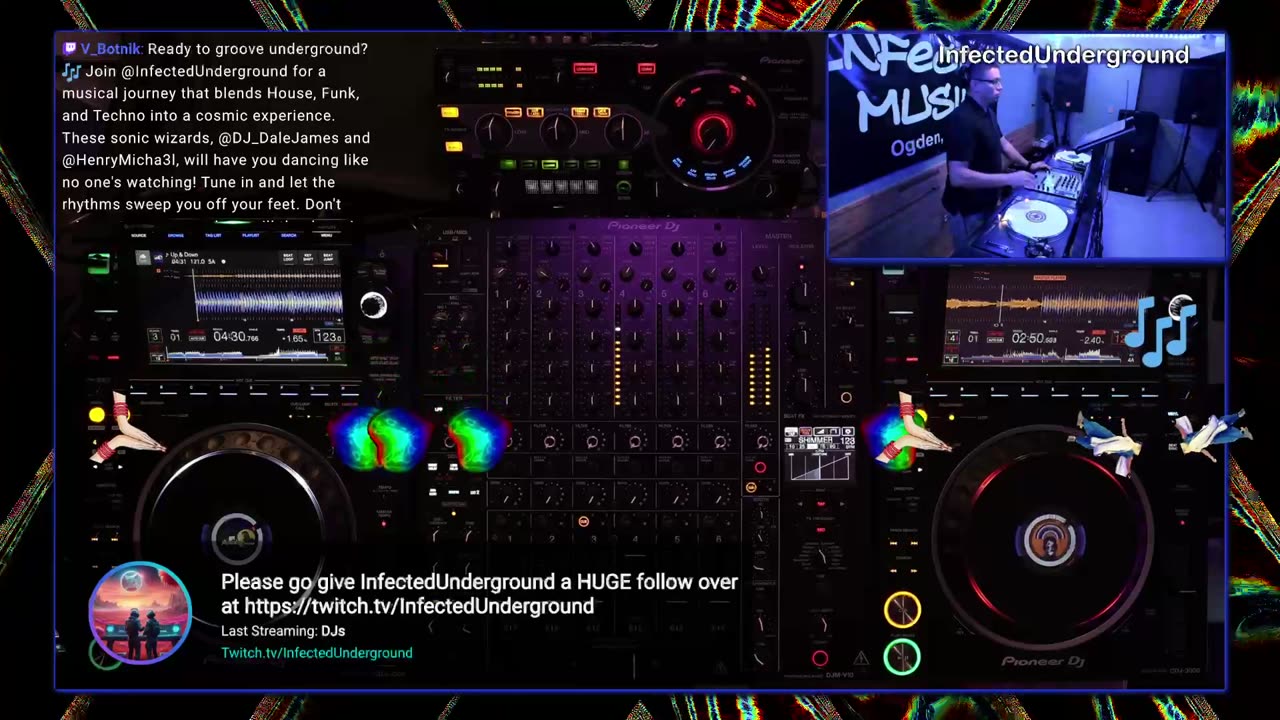Viewport: 1280px width, 720px height.
Task: Open the SOURCE tab on left deck screen
Action: (139, 235)
